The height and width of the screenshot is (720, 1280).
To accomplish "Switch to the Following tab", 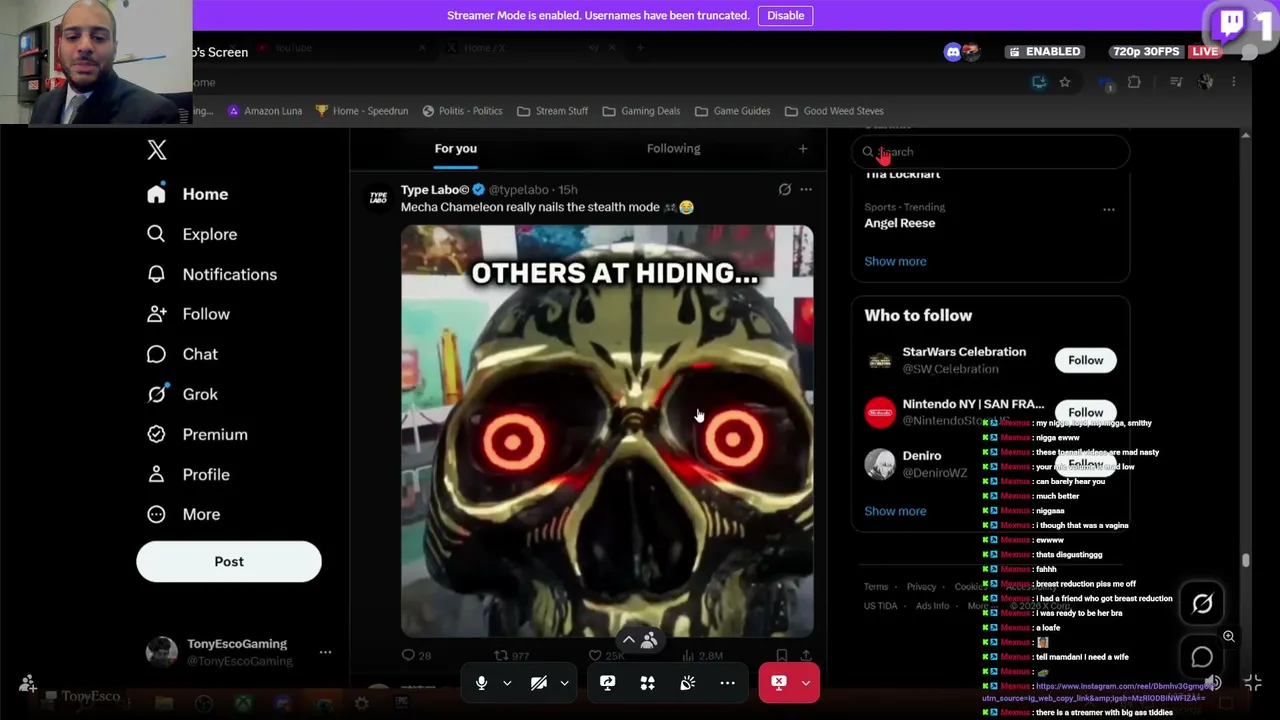I will pos(673,148).
